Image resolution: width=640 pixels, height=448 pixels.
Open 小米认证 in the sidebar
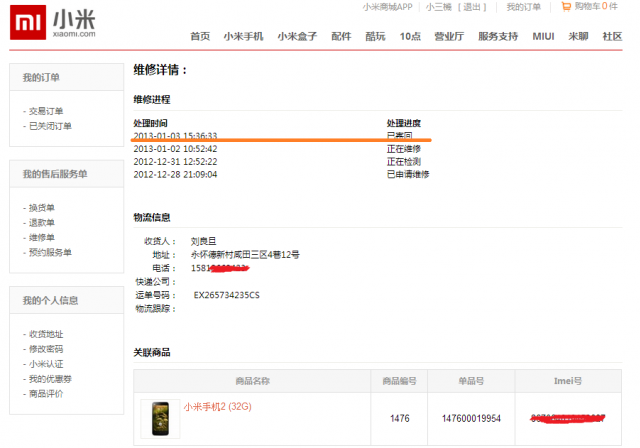(x=46, y=364)
